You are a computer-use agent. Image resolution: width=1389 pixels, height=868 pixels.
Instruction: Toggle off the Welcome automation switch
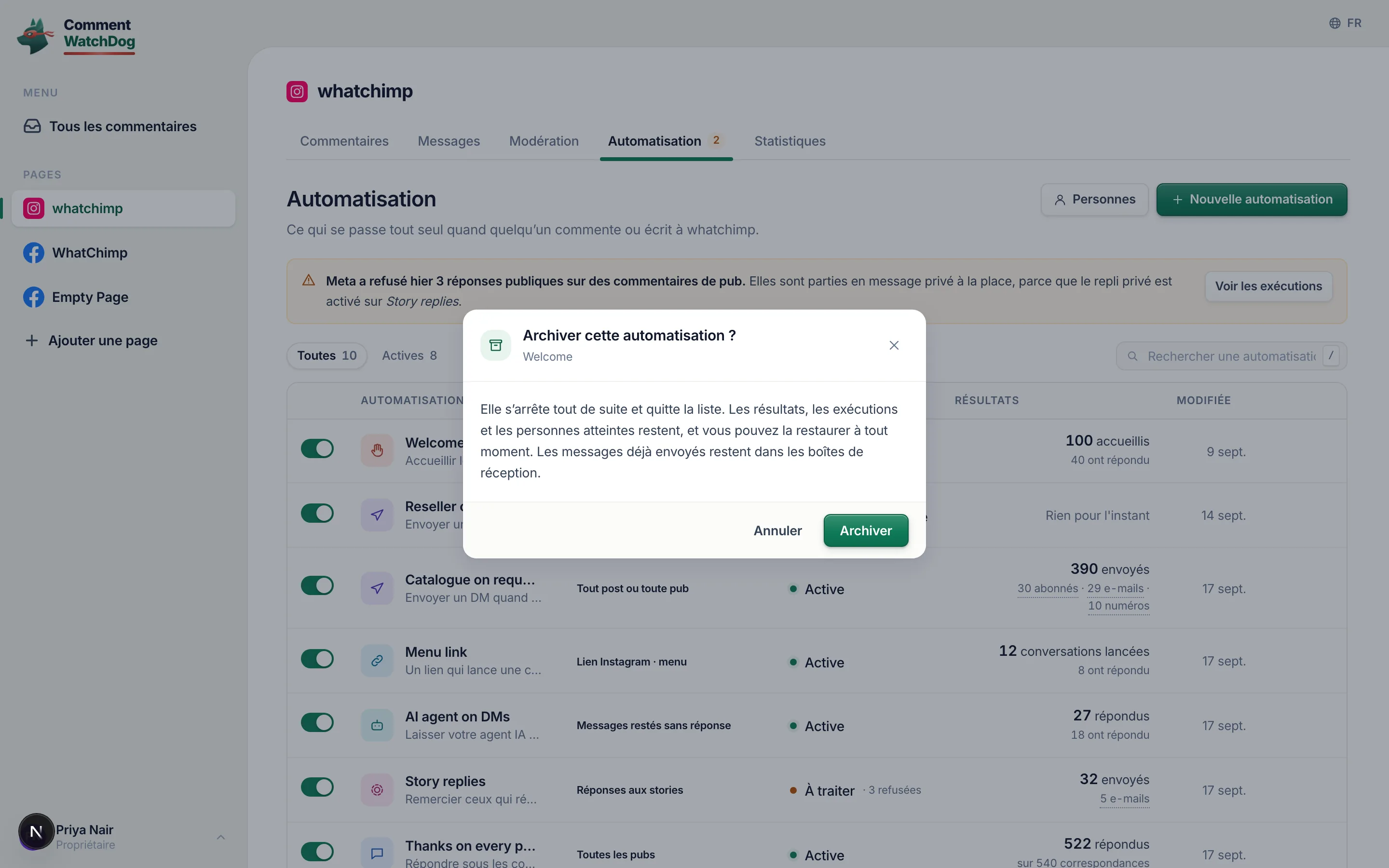(317, 449)
